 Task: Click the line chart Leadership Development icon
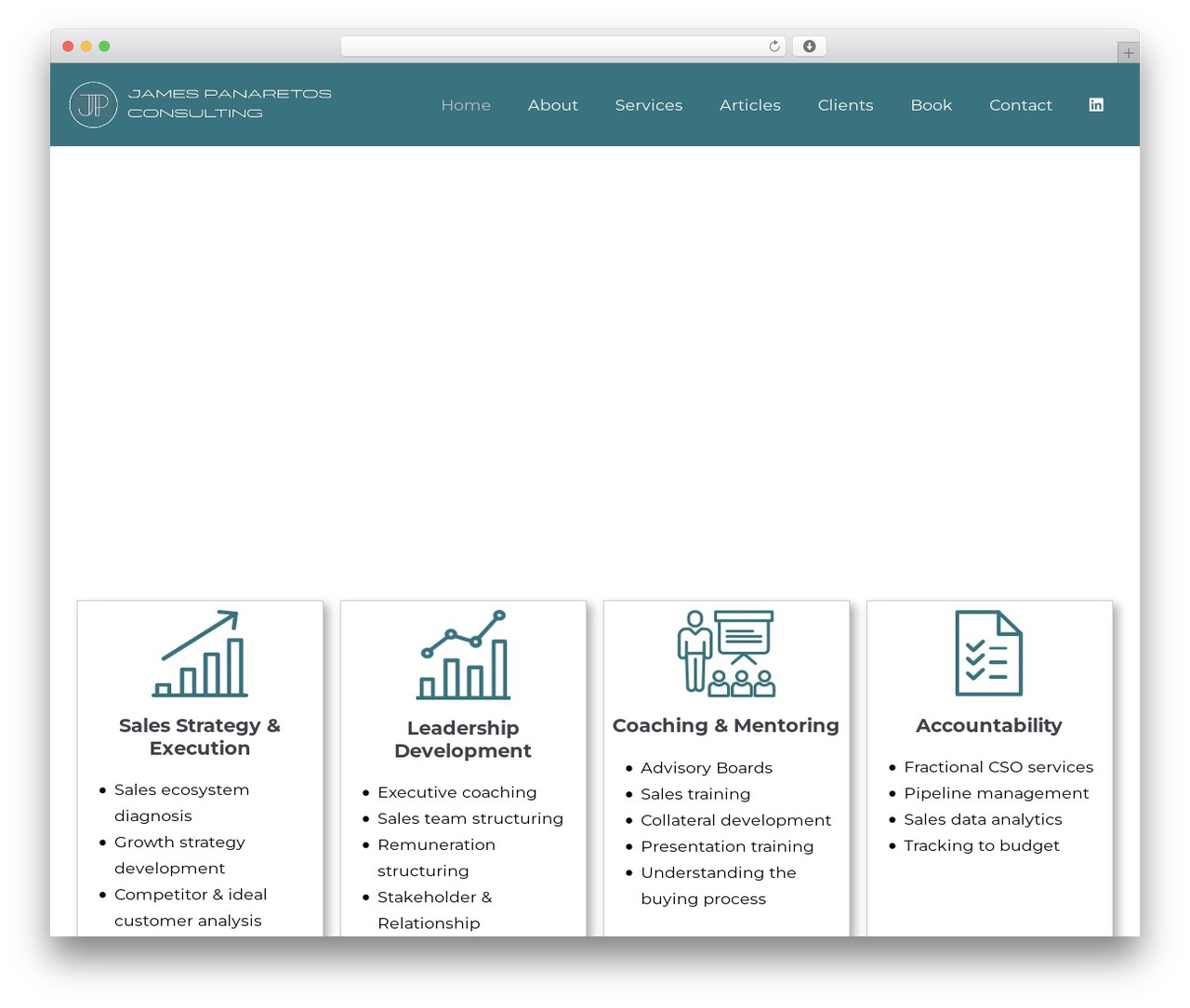coord(463,655)
